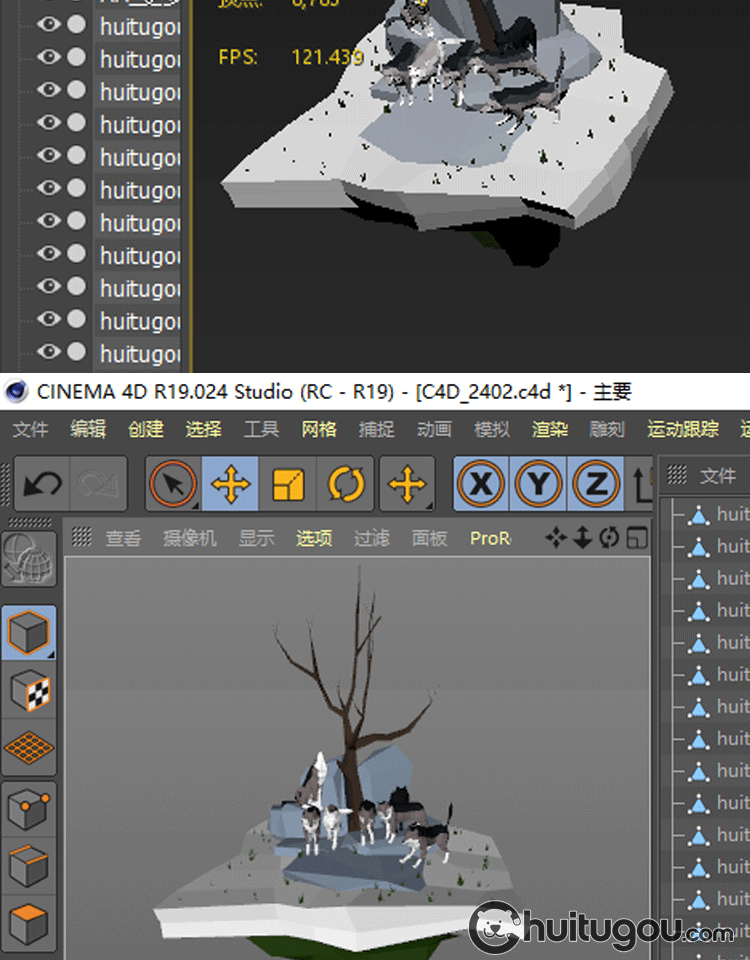Image resolution: width=750 pixels, height=960 pixels.
Task: Open the 显示 viewport menu
Action: coord(256,538)
